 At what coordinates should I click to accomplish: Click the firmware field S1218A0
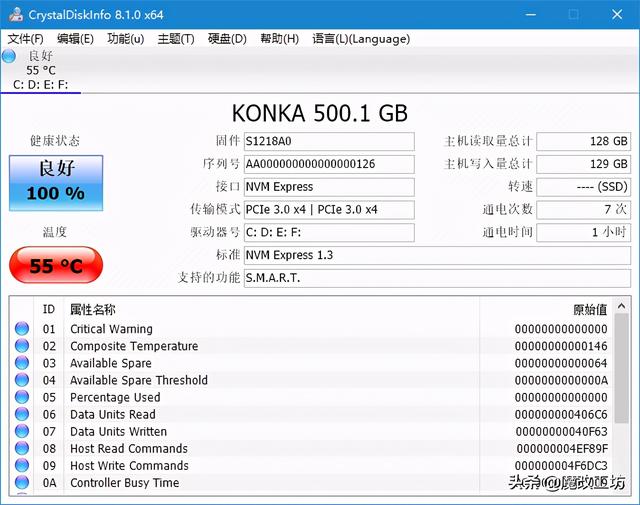point(329,141)
